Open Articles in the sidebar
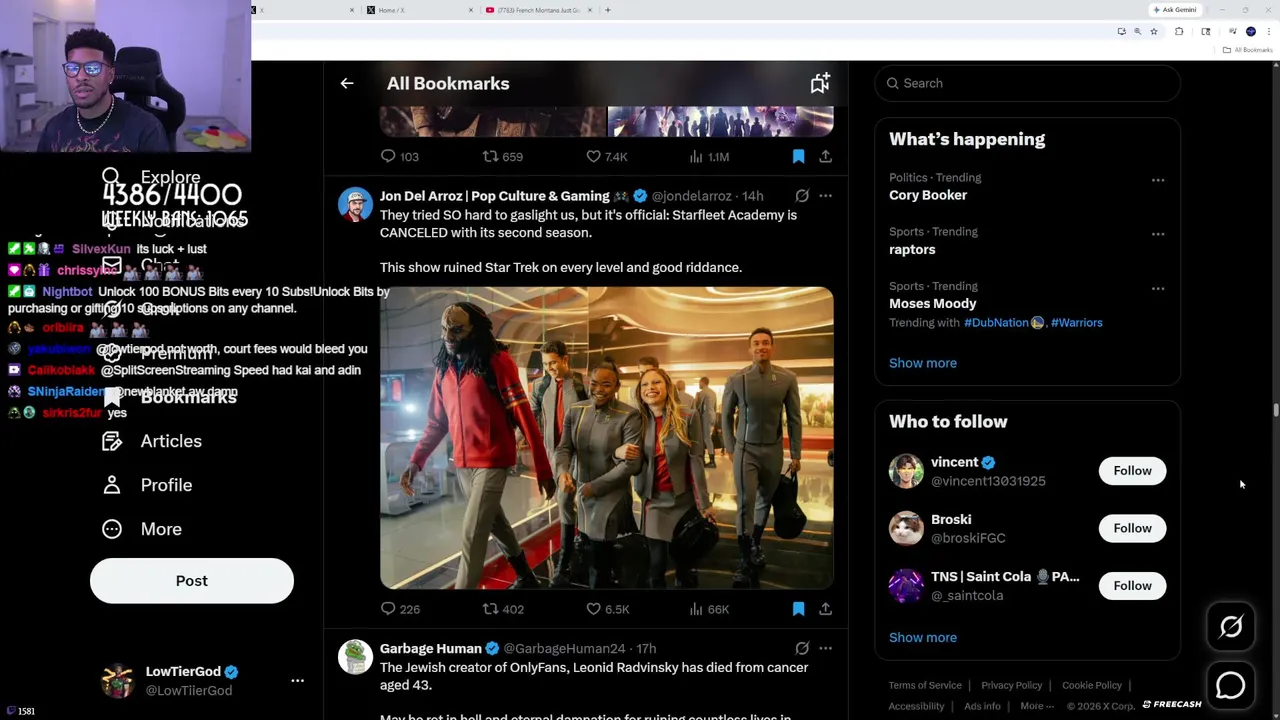1280x720 pixels. coord(152,441)
